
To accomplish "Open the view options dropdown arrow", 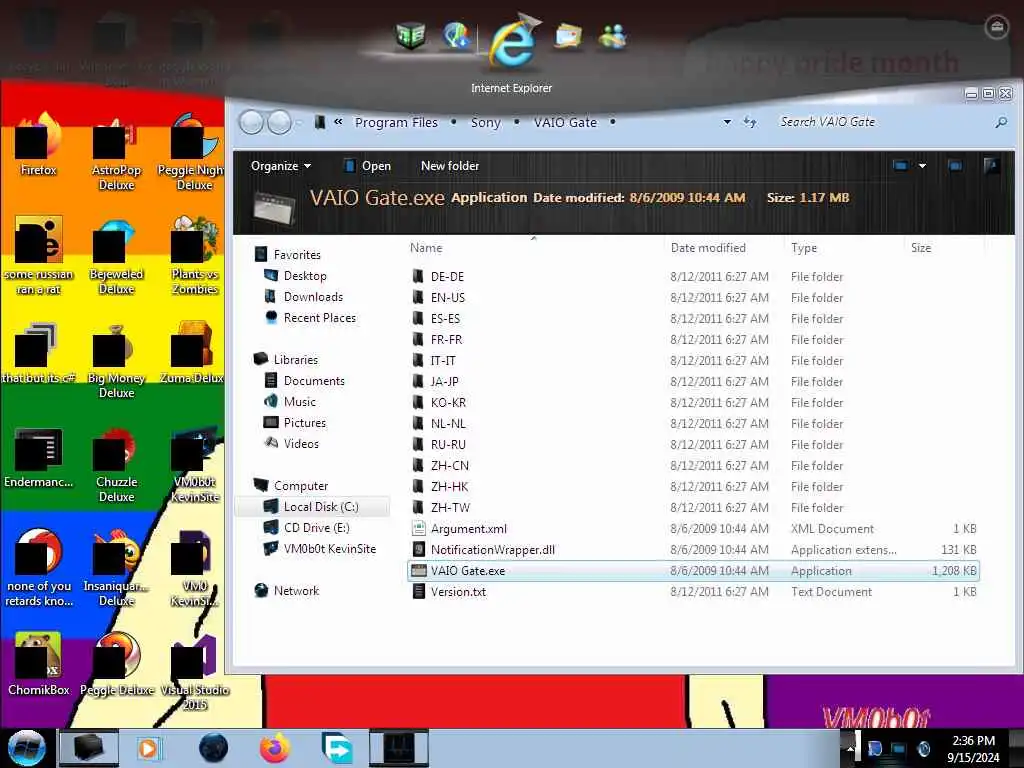I will [x=922, y=166].
